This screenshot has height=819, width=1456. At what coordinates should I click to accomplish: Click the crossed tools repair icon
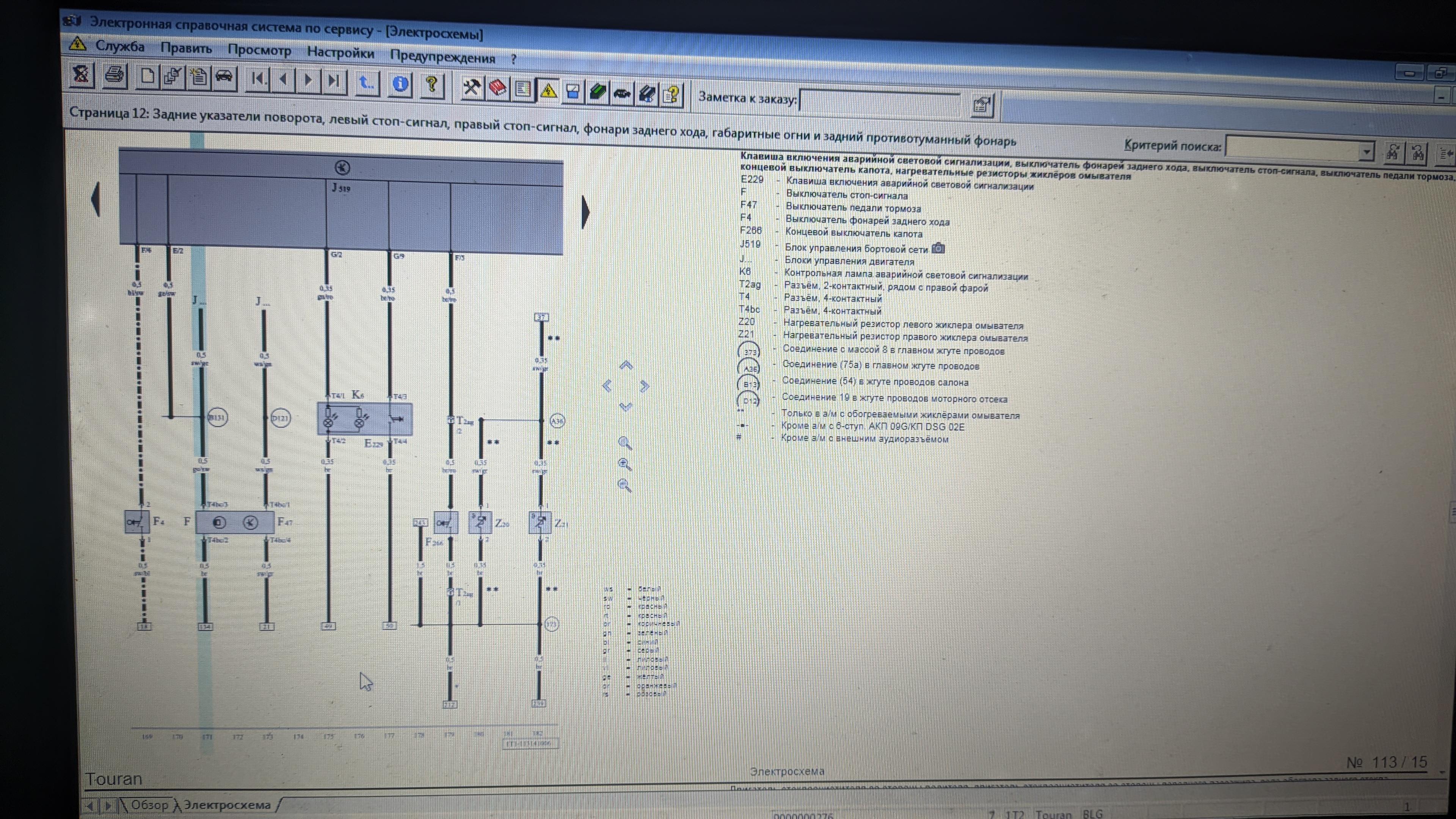tap(471, 88)
